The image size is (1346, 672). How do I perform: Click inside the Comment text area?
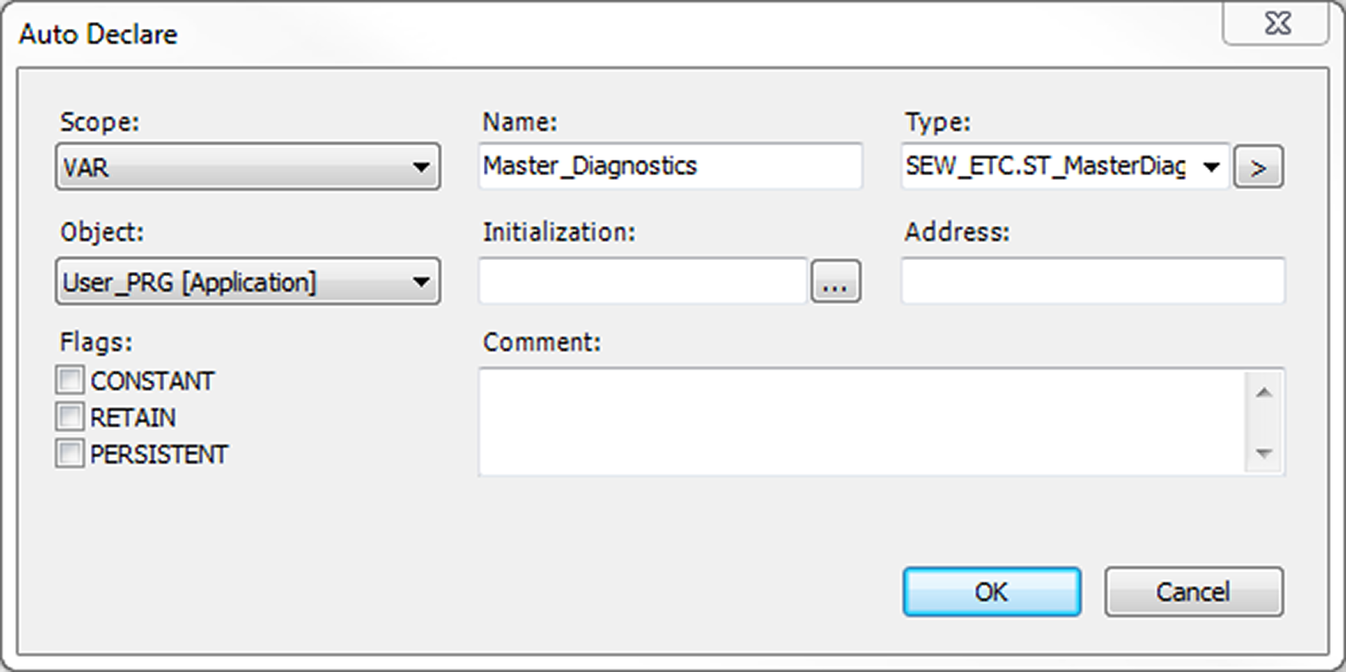point(860,421)
